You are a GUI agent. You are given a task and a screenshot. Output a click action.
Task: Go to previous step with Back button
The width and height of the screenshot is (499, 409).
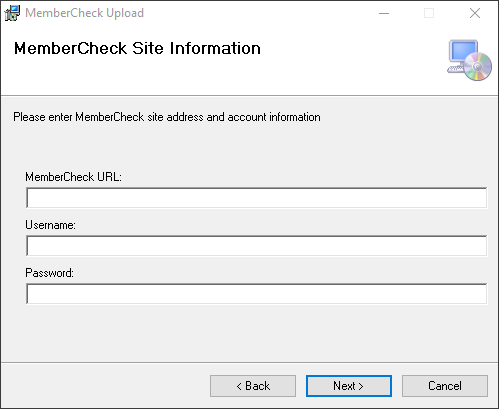pyautogui.click(x=253, y=386)
